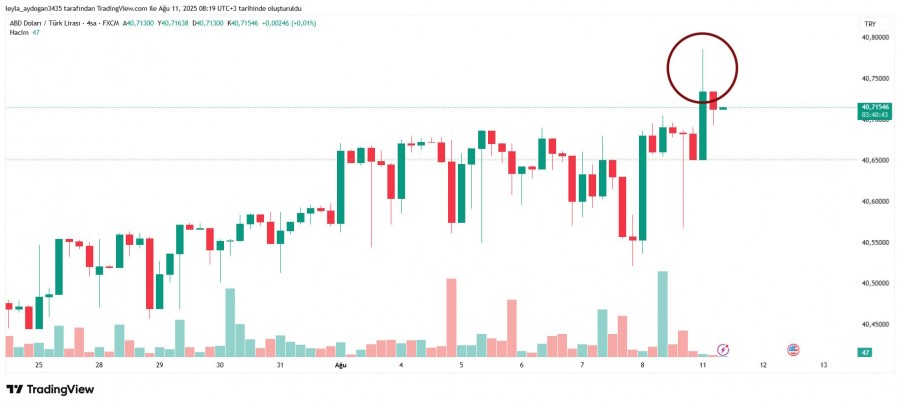Click the purple lightning event icon
The image size is (900, 406).
723,349
